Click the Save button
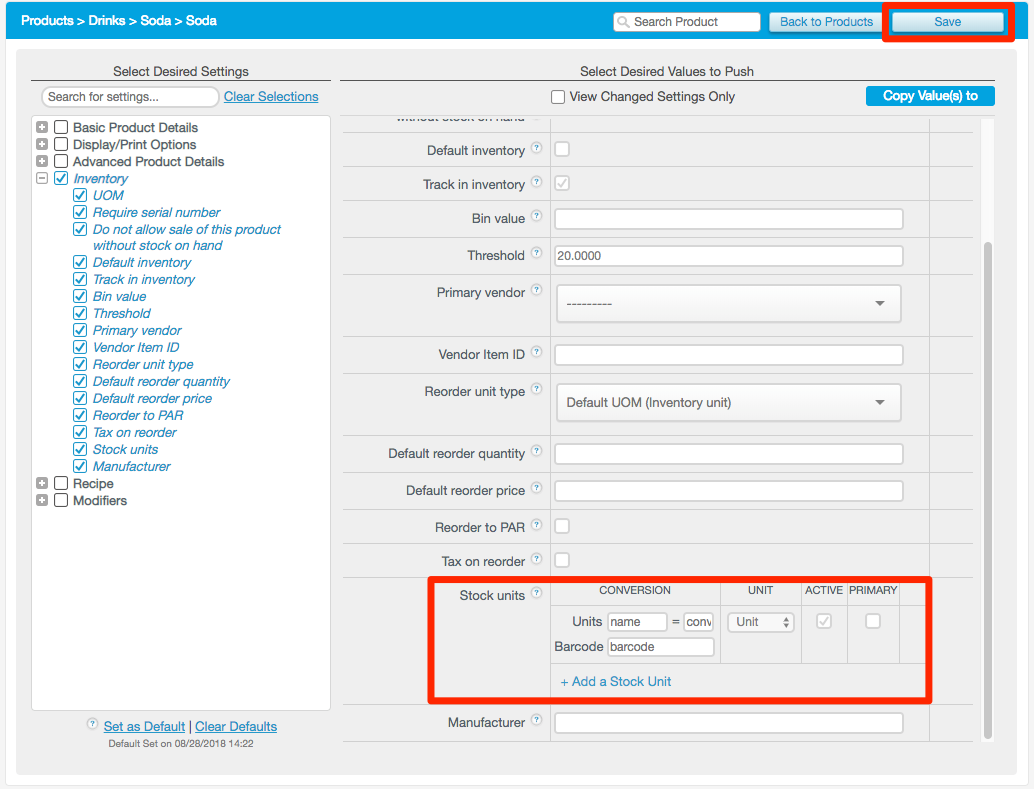This screenshot has height=789, width=1034. 947,22
